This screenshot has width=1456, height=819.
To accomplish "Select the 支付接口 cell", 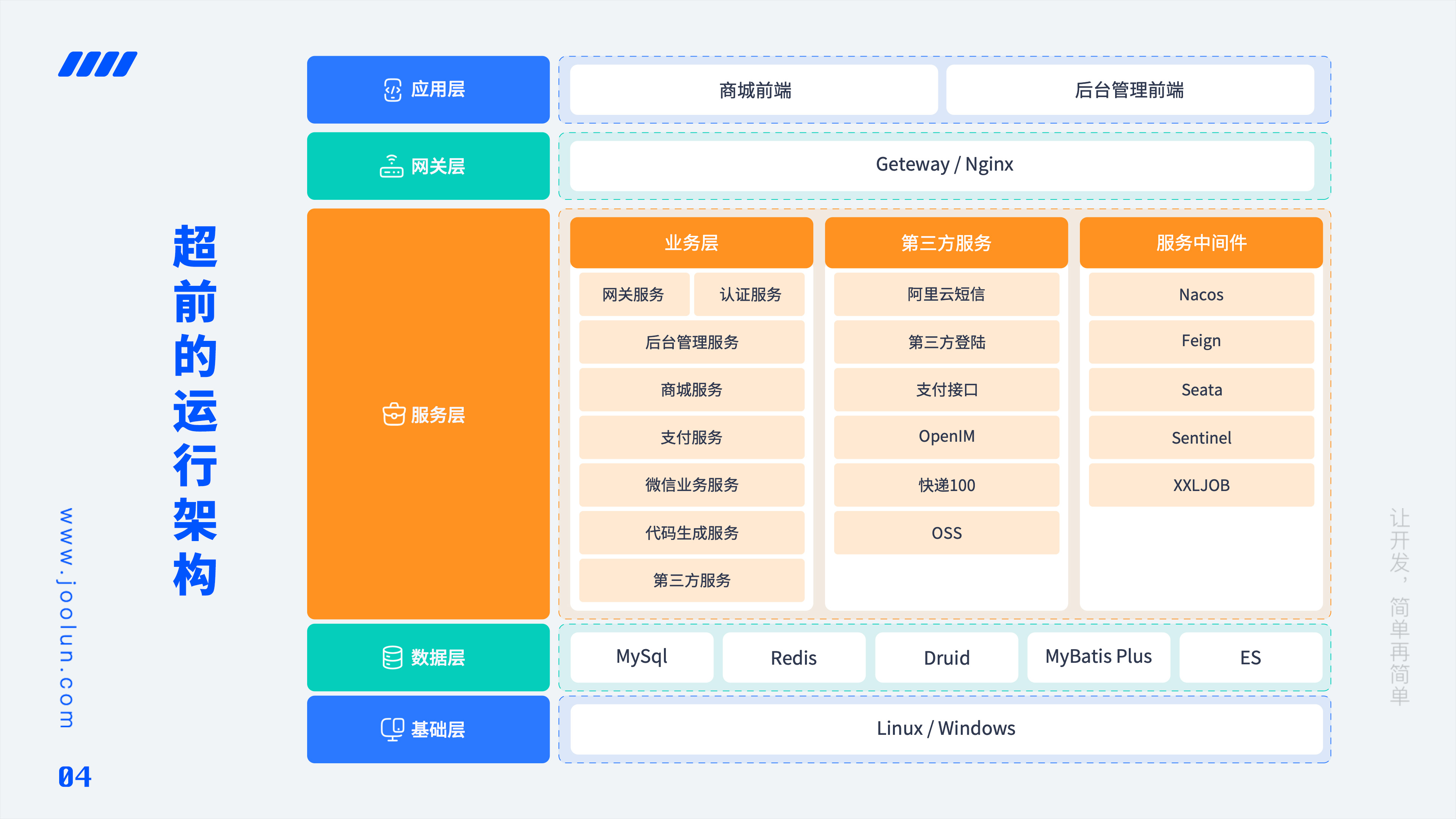I will pyautogui.click(x=947, y=389).
